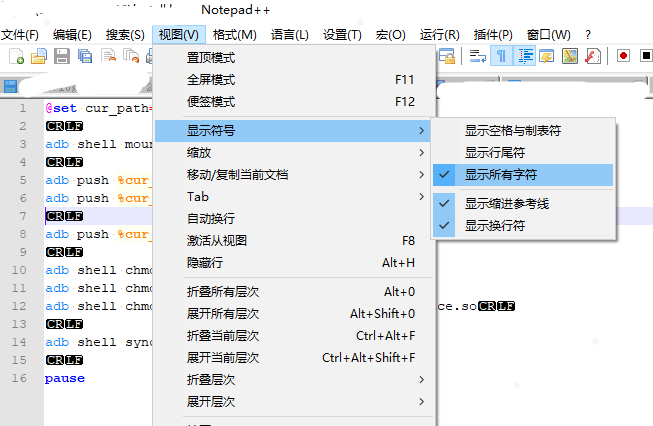Close the open 视图(V) menu
This screenshot has height=426, width=653.
179,35
